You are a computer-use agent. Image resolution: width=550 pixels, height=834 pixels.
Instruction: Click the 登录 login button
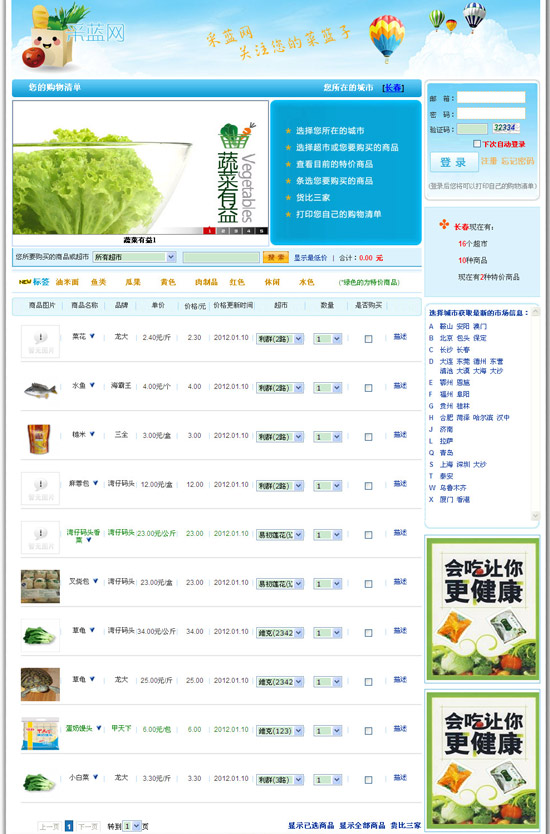[x=452, y=162]
